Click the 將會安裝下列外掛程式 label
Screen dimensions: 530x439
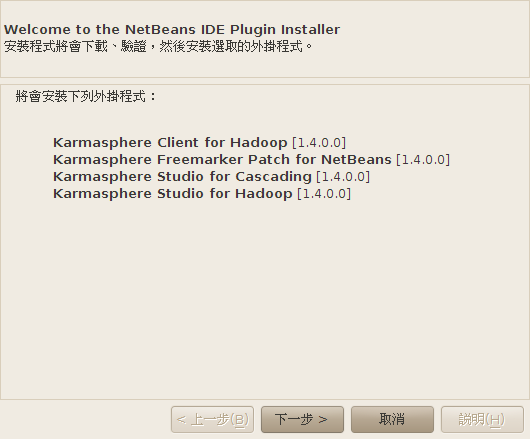click(86, 97)
